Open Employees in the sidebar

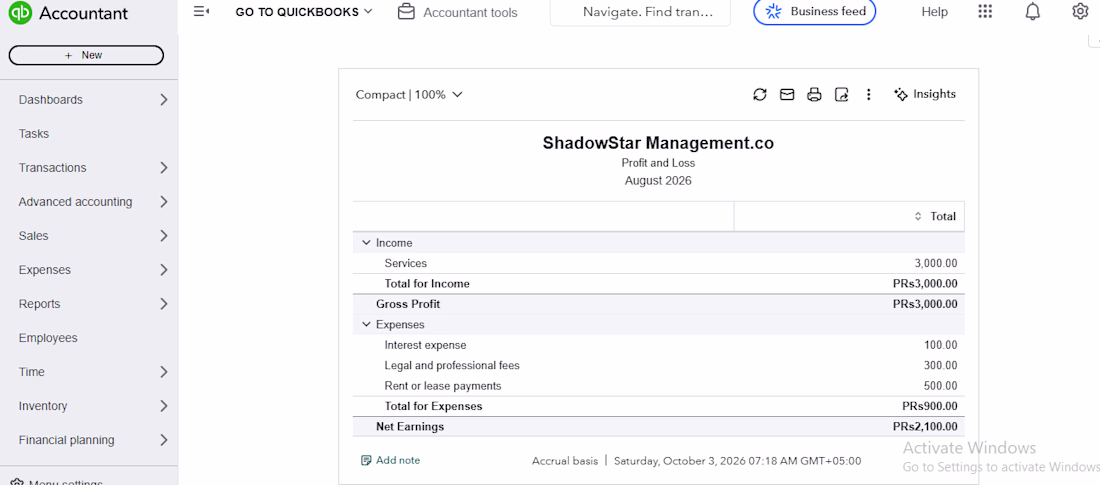click(x=48, y=338)
